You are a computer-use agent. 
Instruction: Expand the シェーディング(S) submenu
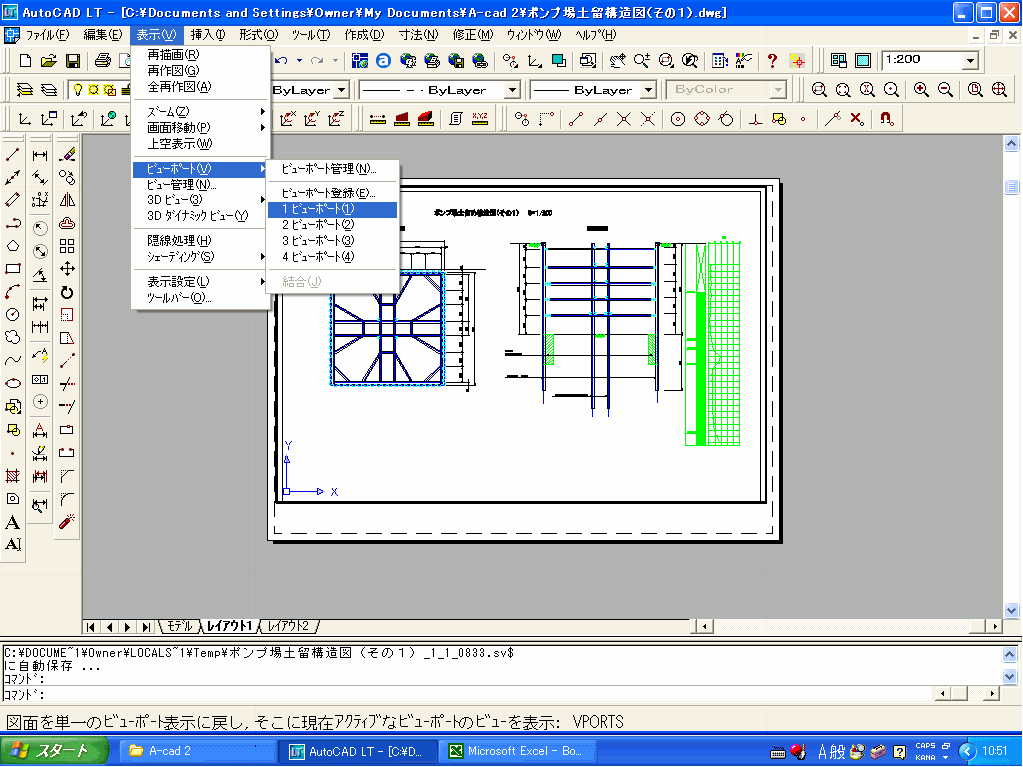pyautogui.click(x=201, y=257)
